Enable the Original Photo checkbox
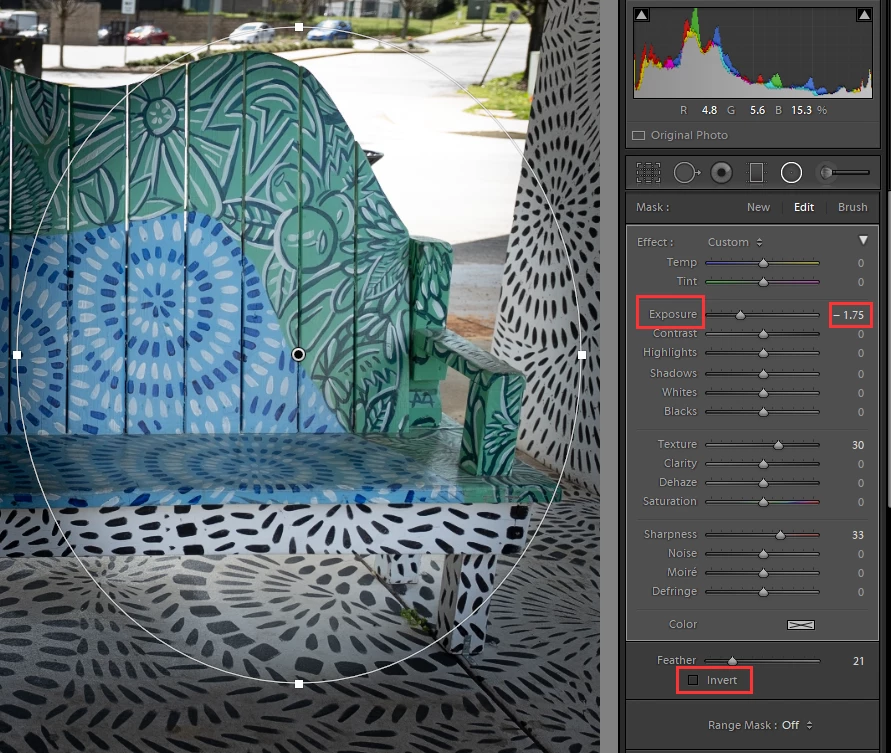This screenshot has height=753, width=891. [x=639, y=135]
